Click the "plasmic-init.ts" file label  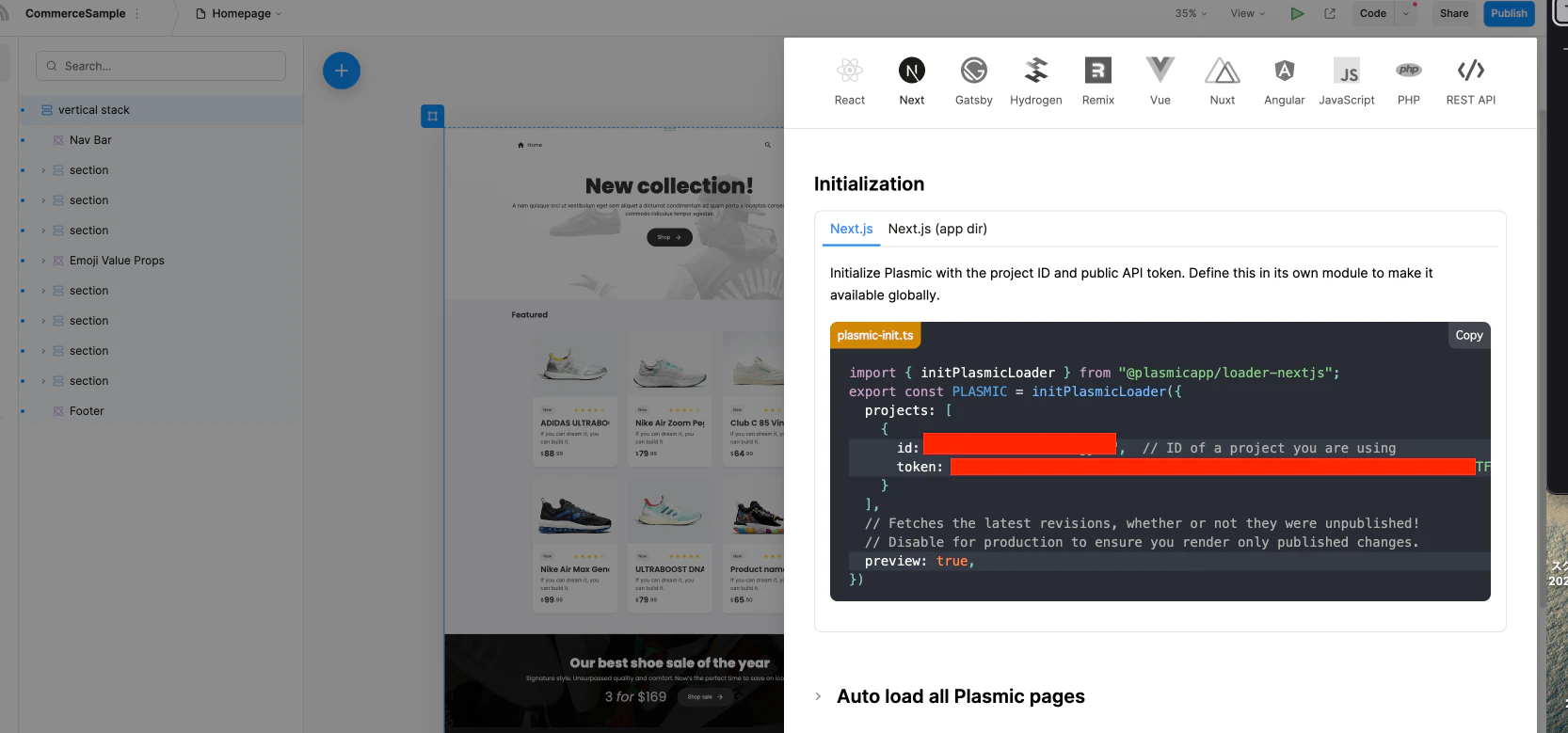click(875, 335)
